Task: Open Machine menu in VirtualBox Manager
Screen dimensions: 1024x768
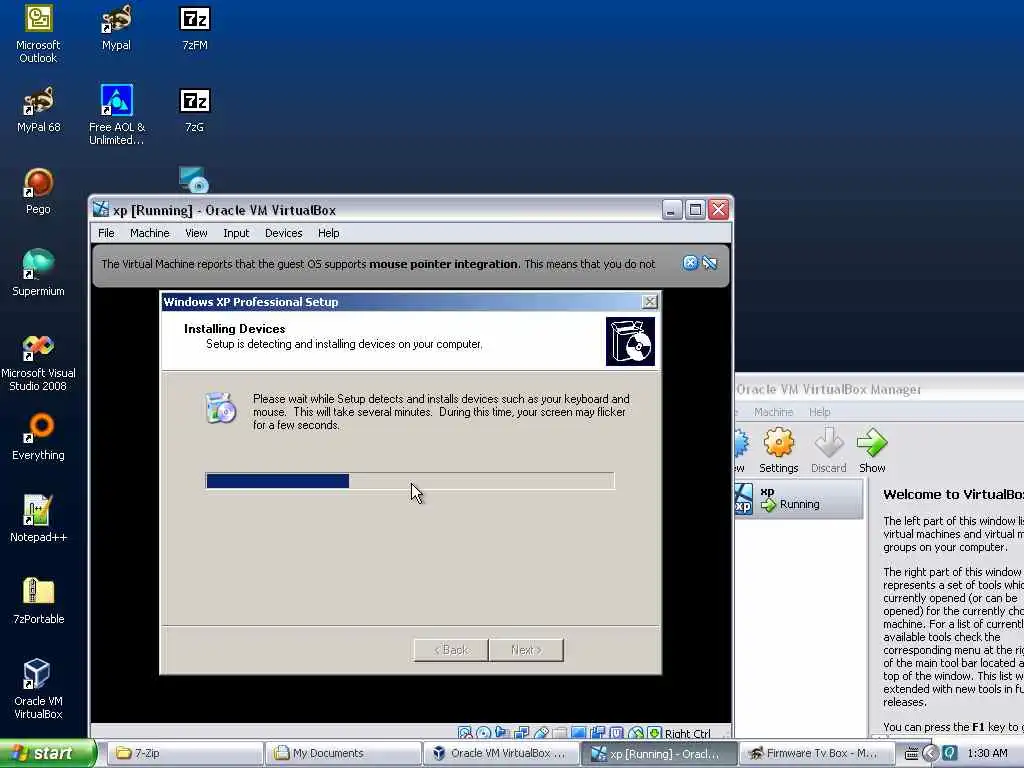Action: [x=773, y=412]
